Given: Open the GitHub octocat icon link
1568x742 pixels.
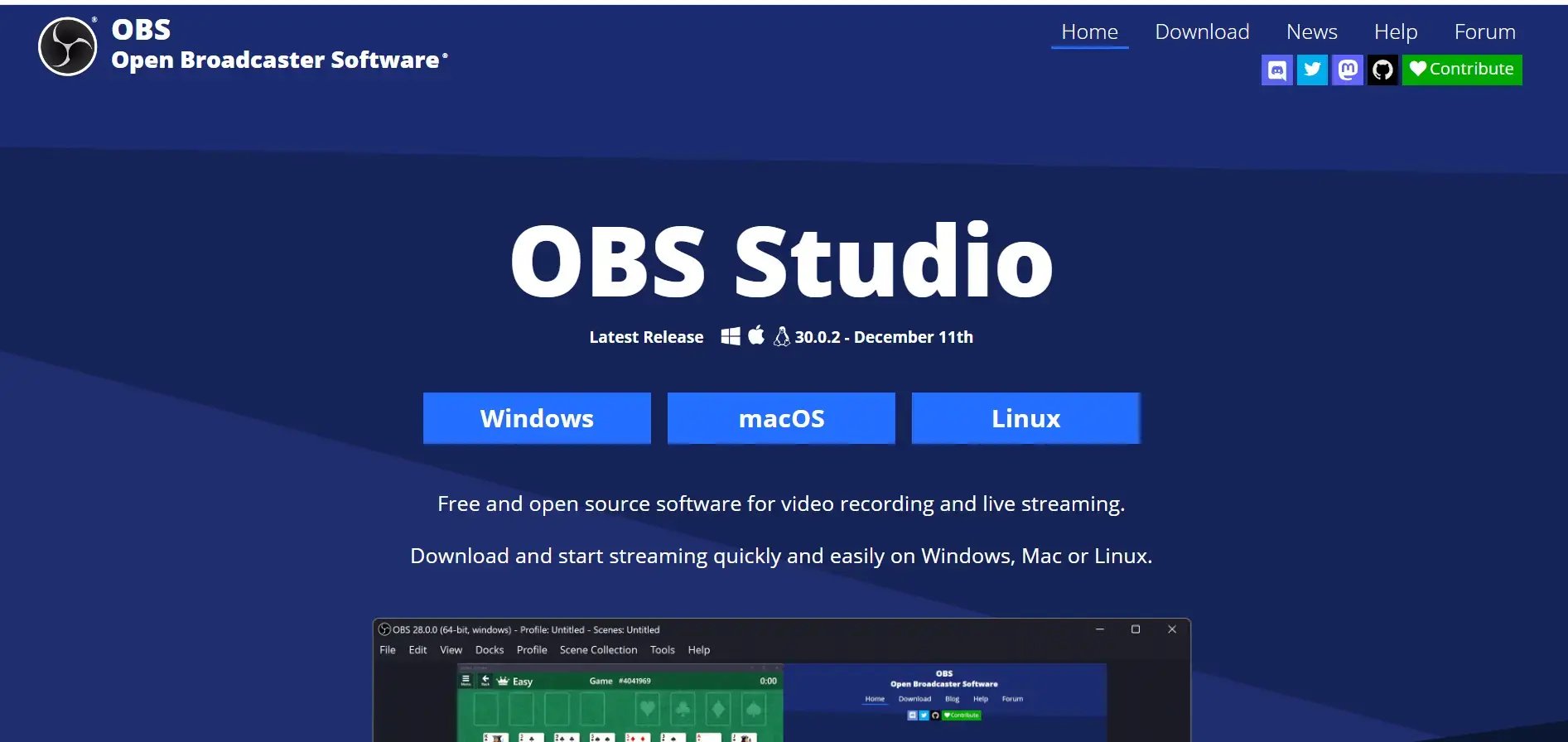Looking at the screenshot, I should click(x=1382, y=70).
